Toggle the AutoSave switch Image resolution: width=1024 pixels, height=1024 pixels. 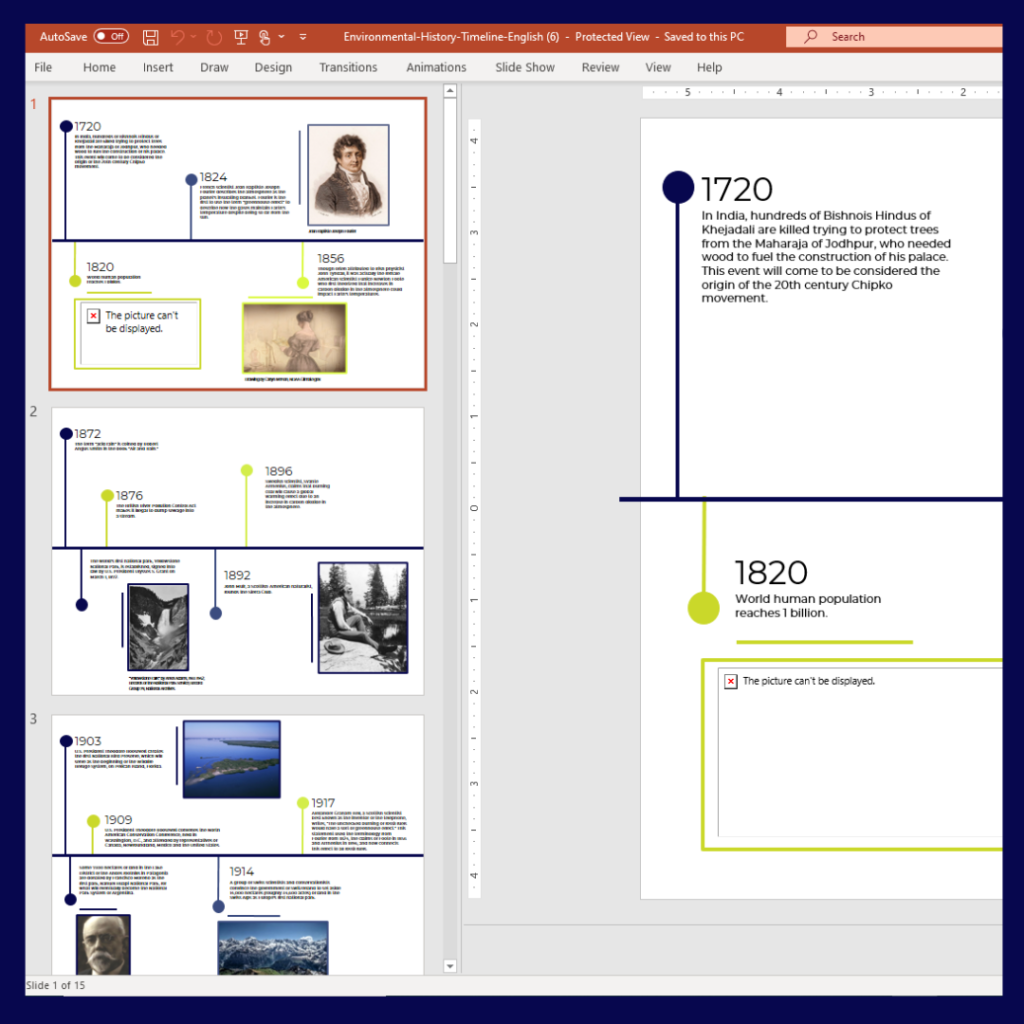(x=111, y=37)
